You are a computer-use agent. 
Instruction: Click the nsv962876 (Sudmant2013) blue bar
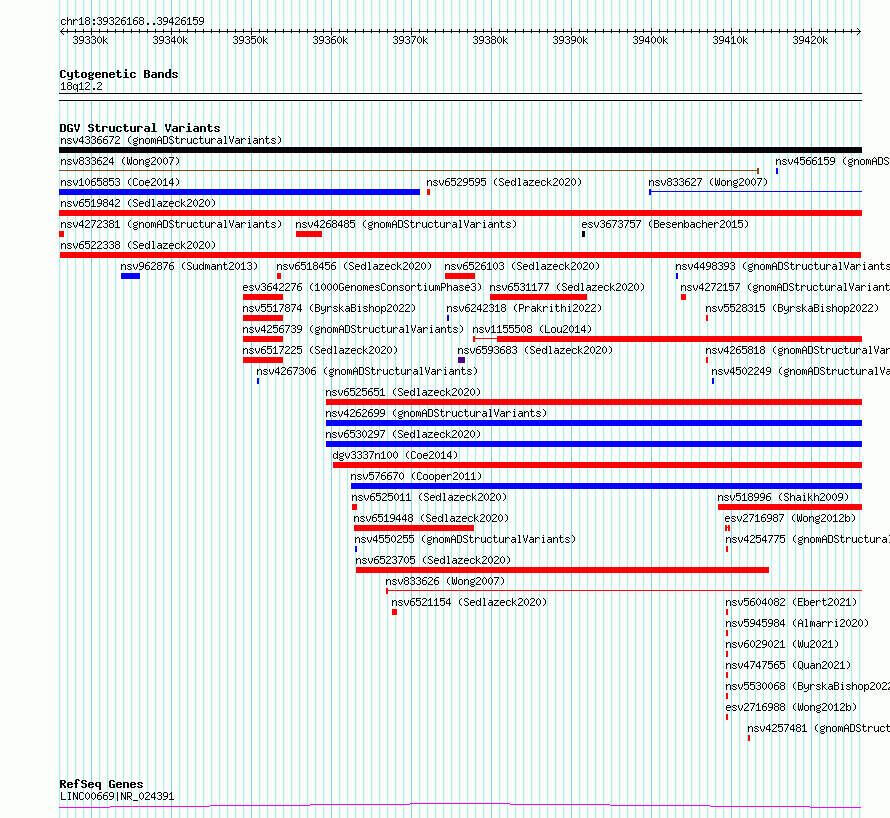131,276
